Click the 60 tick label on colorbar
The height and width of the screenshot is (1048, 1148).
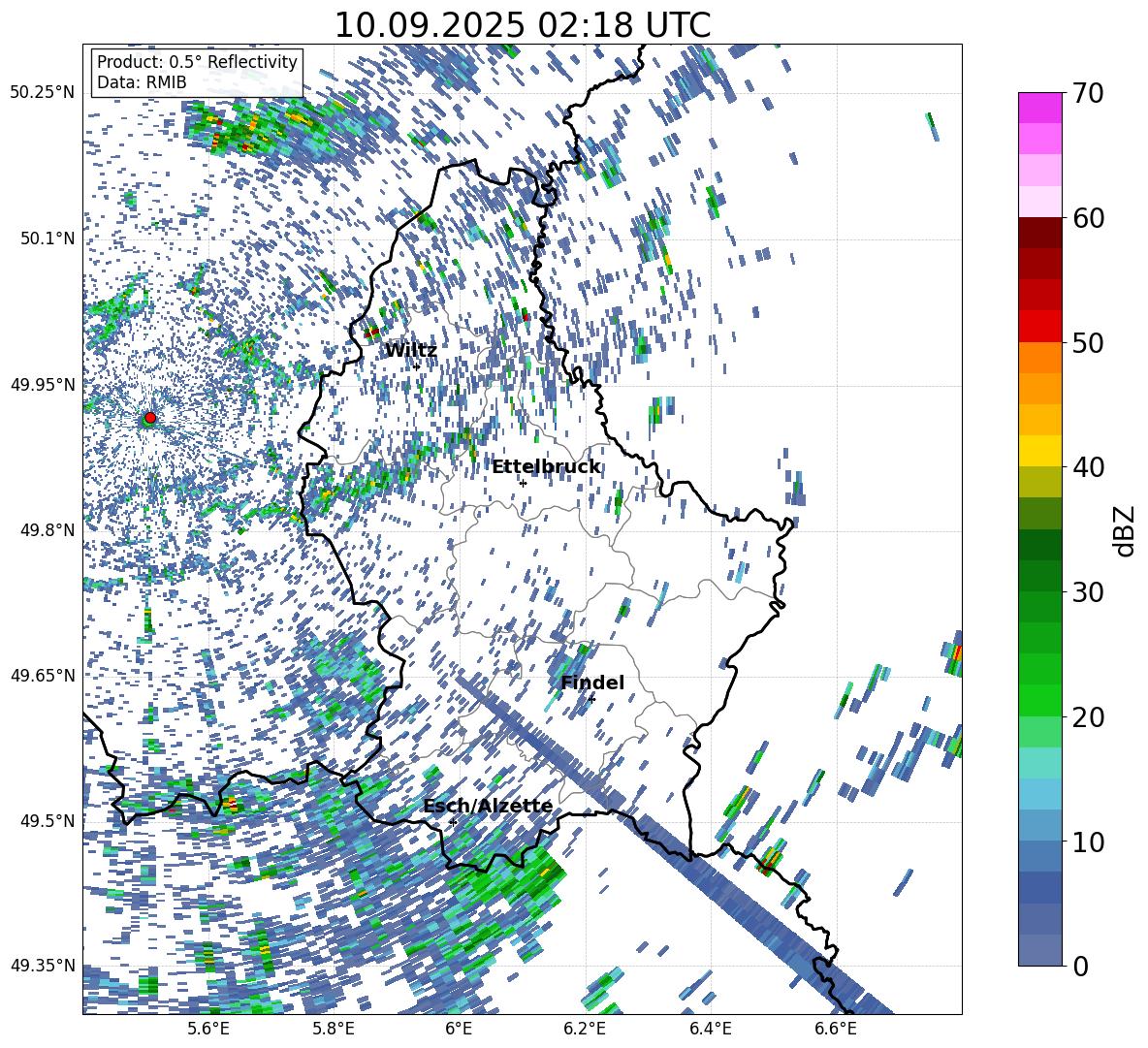1088,218
